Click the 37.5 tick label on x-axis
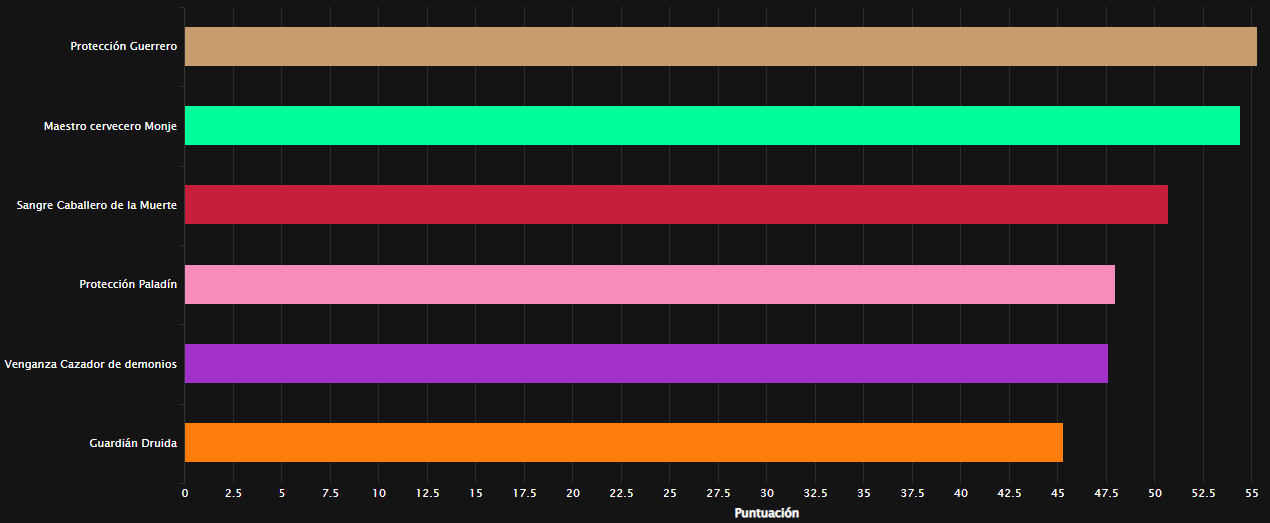 [x=912, y=493]
